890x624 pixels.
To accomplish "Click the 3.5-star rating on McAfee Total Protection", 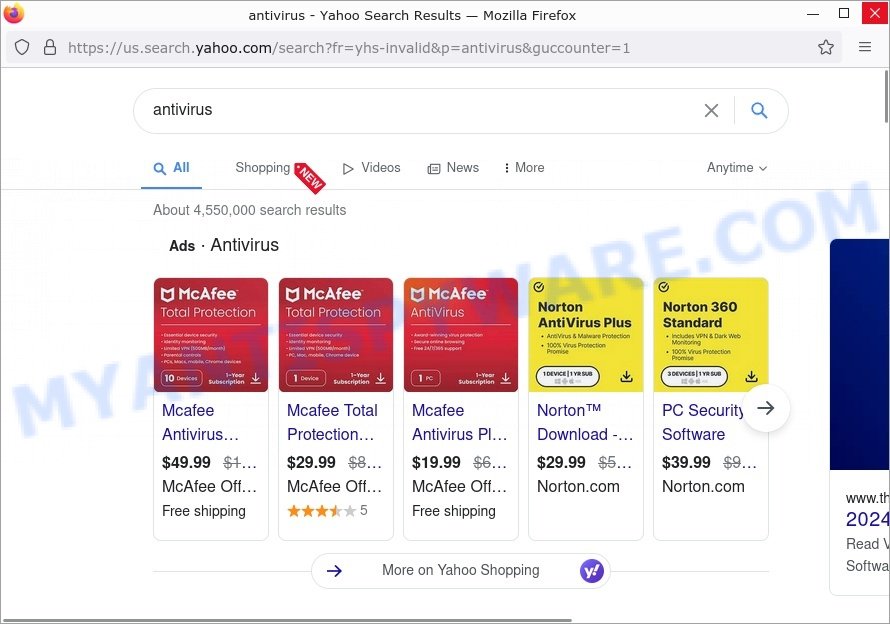I will tap(322, 511).
